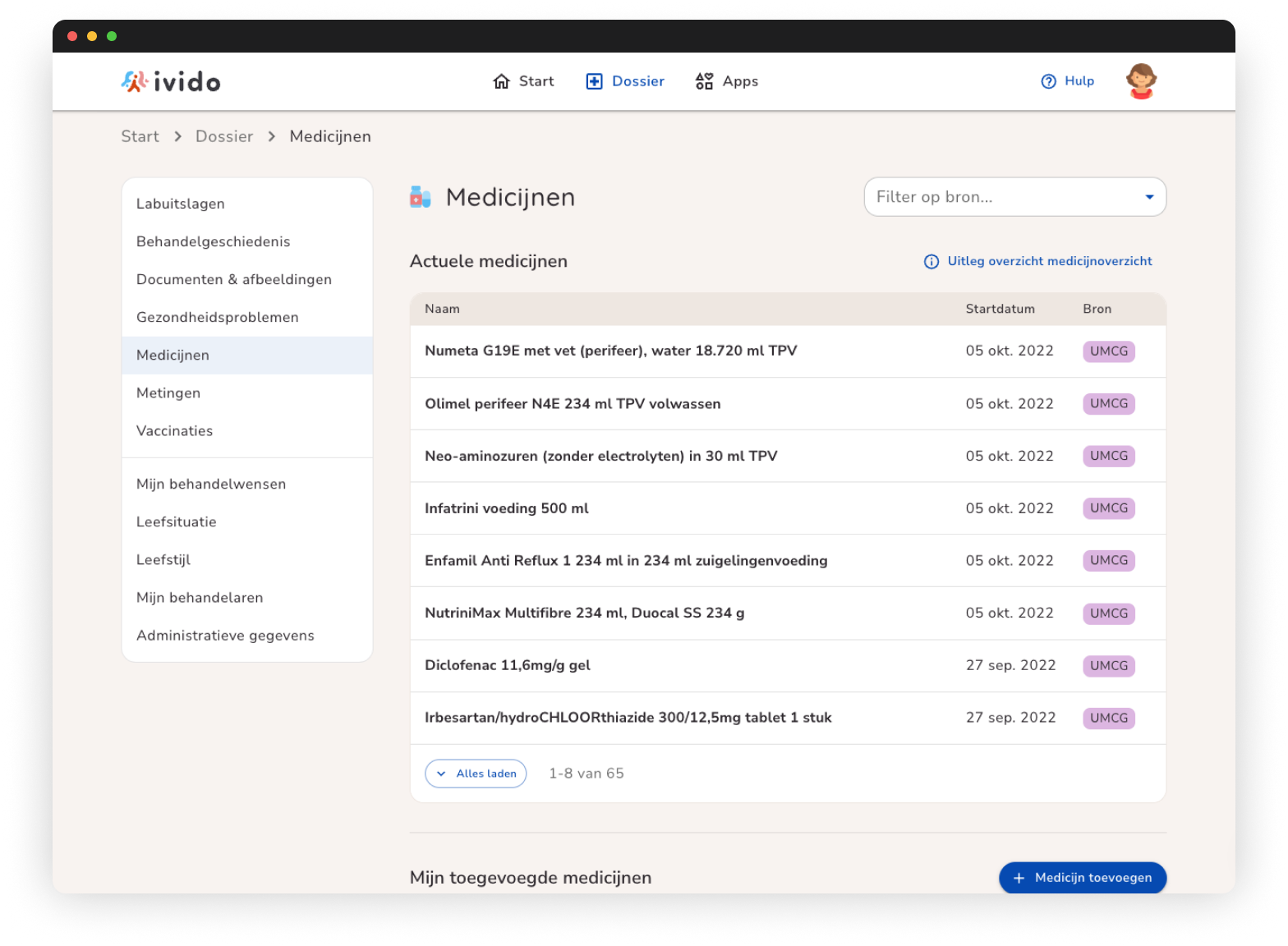Click the UMCG badge for Numeta G19E
This screenshot has height=946, width=1288.
pyautogui.click(x=1109, y=351)
